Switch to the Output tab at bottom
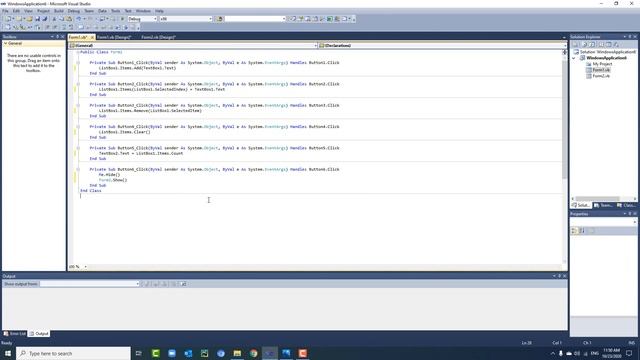This screenshot has width=640, height=360. click(x=39, y=333)
